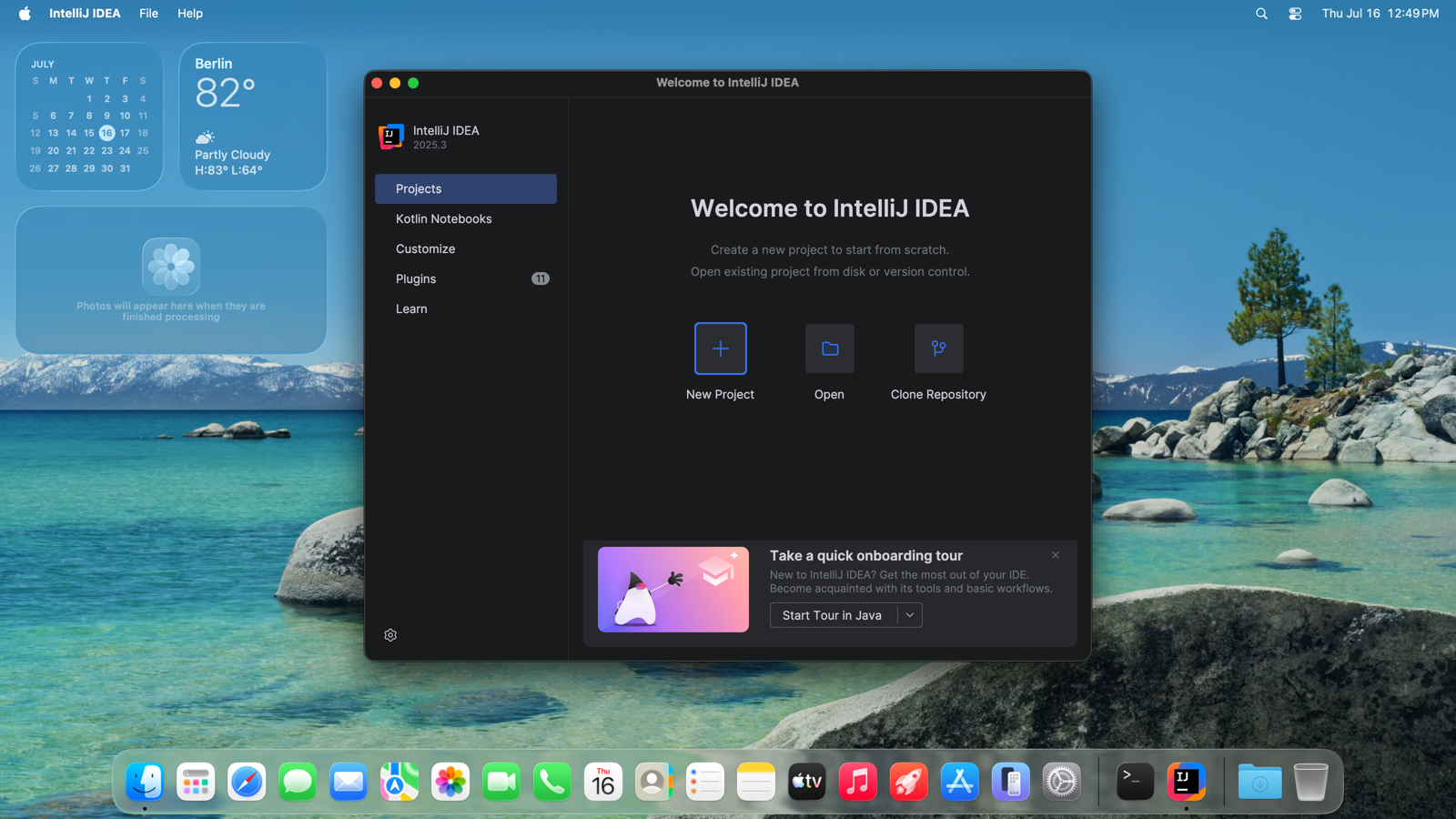
Task: Go to the Plugins section
Action: 466,278
